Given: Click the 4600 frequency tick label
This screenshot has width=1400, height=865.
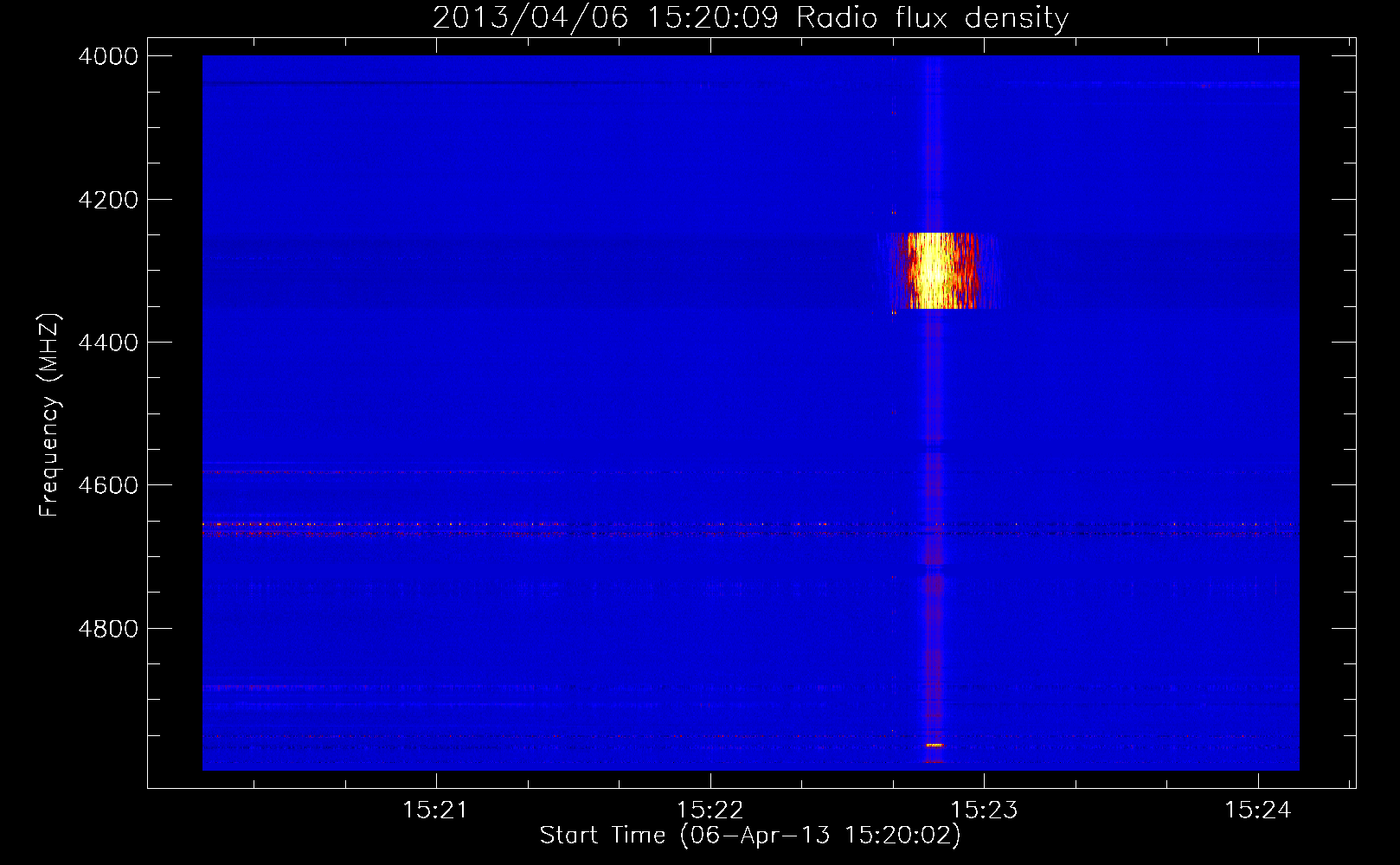Looking at the screenshot, I should tap(108, 485).
